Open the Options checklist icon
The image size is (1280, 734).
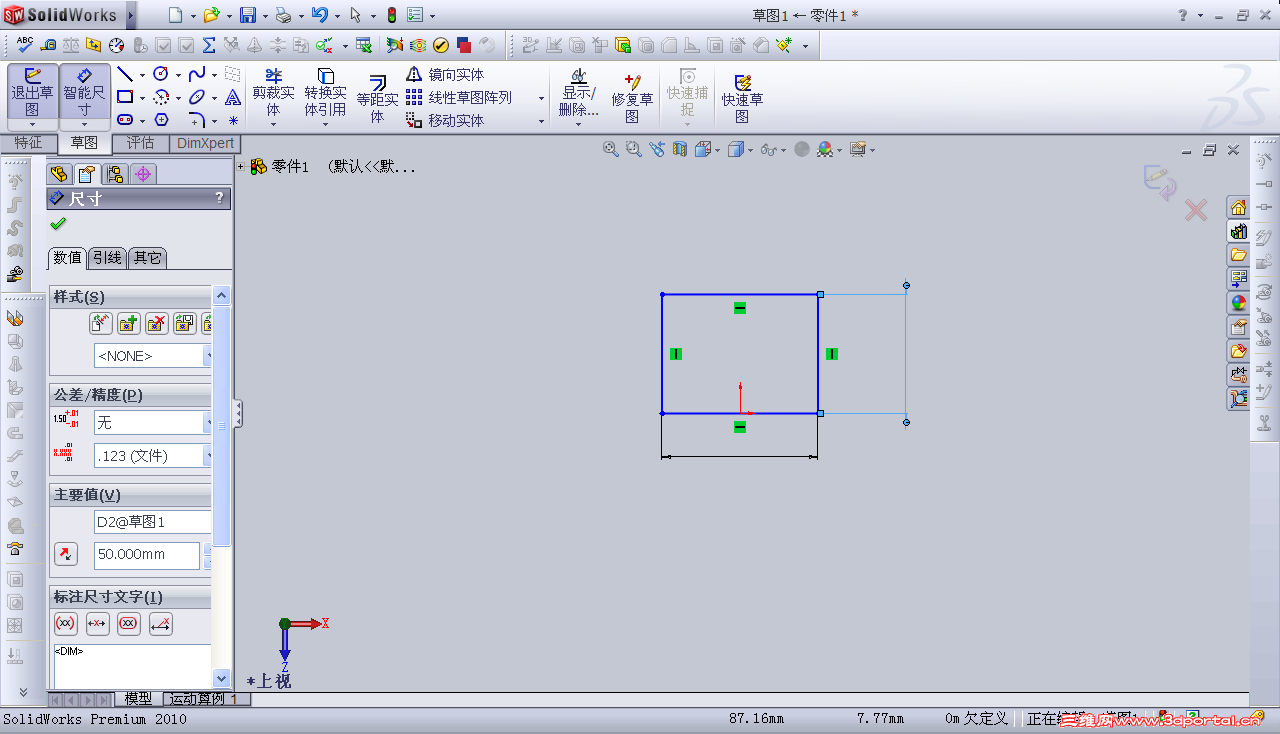tap(415, 15)
